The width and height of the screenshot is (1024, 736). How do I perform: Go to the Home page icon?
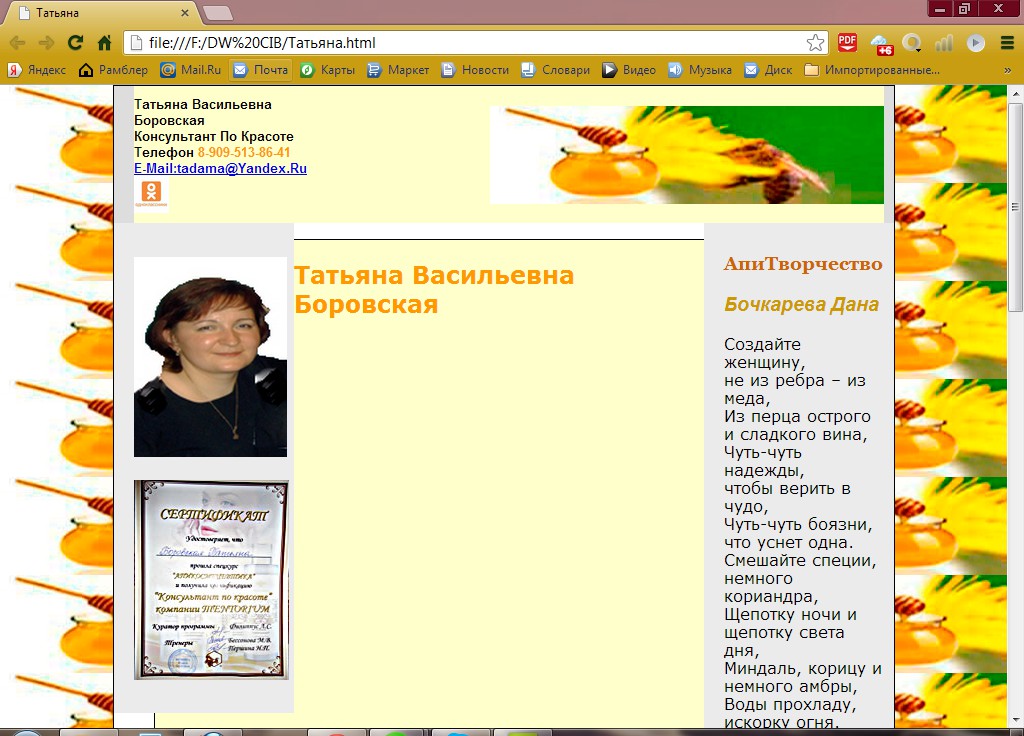[x=104, y=43]
